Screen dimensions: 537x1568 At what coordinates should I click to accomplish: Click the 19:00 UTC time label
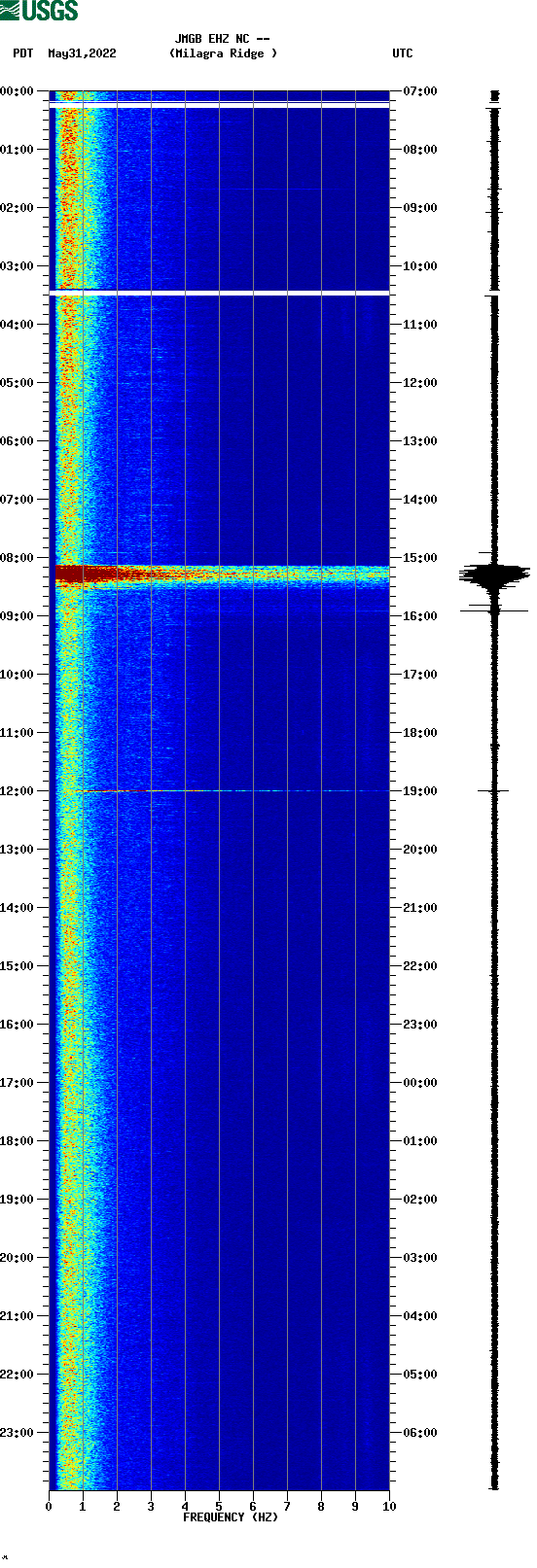(420, 791)
